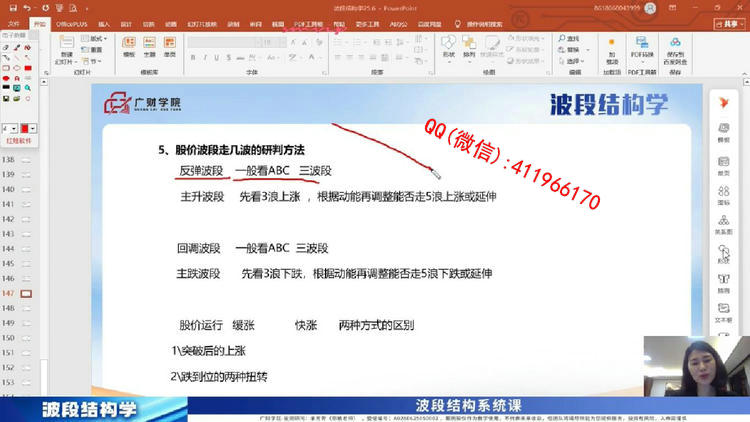Toggle Bold formatting in font group

pos(193,57)
